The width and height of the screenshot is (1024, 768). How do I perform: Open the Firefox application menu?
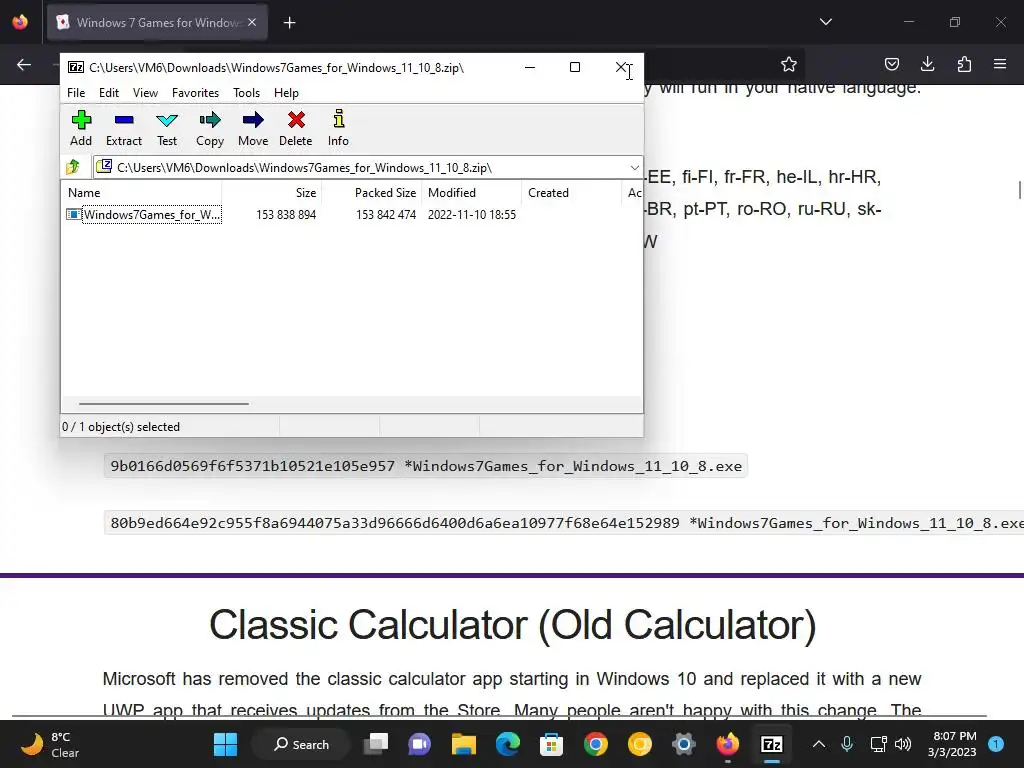[1000, 64]
